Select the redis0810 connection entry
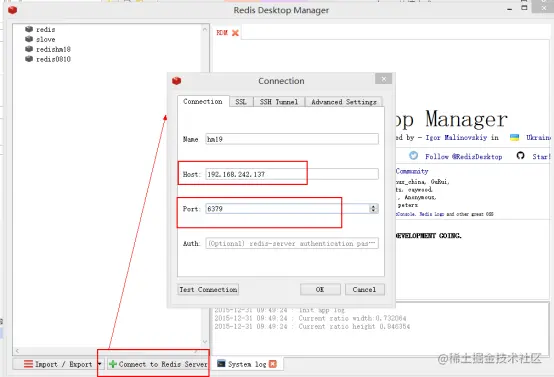 click(53, 59)
